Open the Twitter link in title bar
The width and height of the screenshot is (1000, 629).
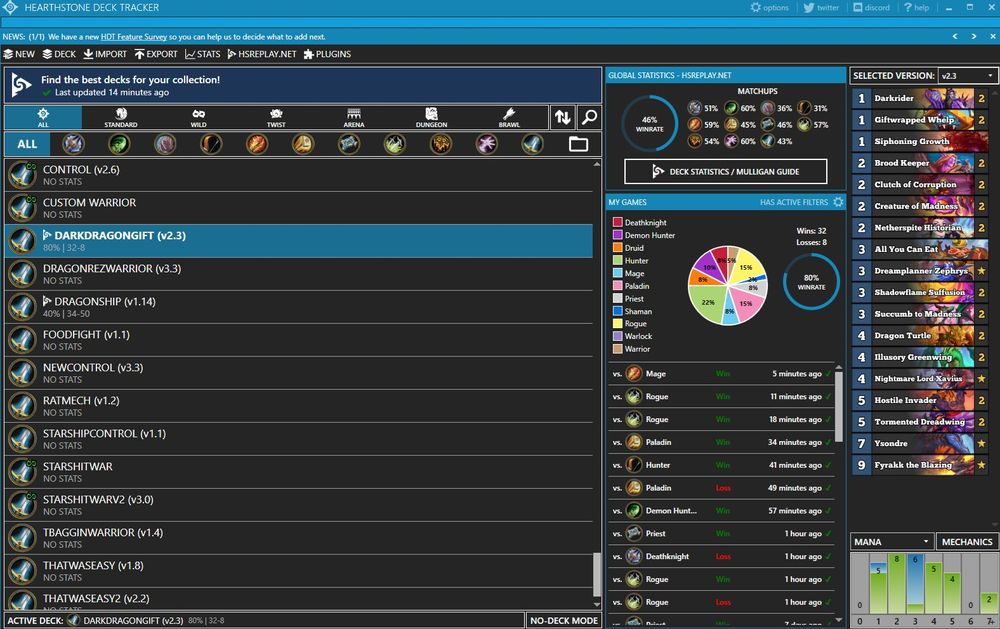pyautogui.click(x=821, y=8)
